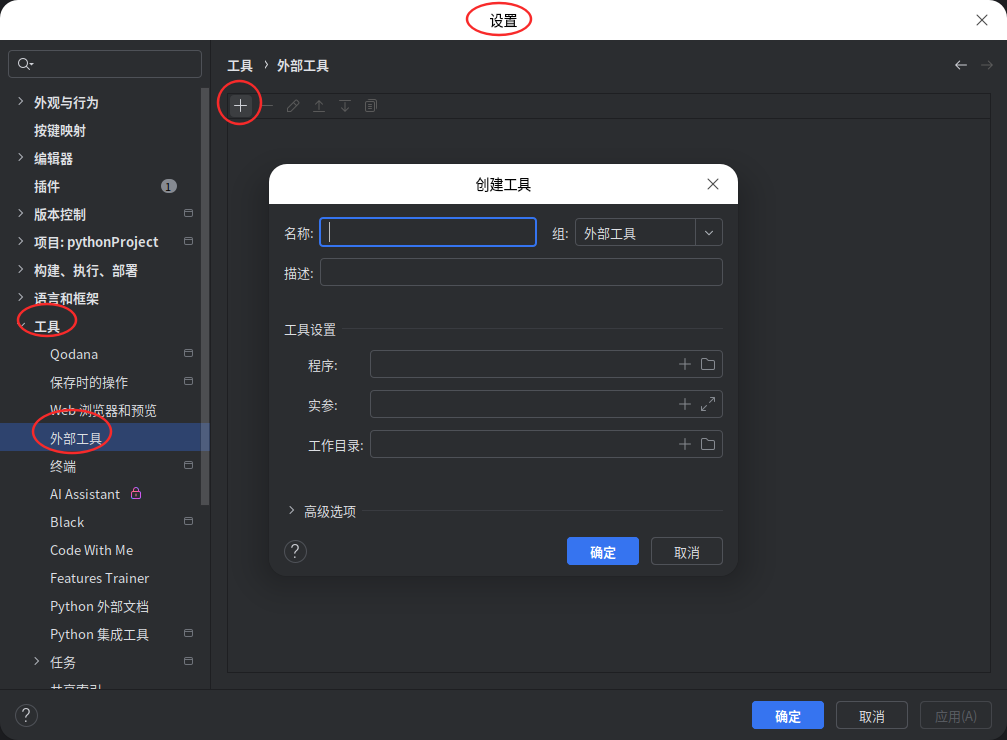Click the expand icon in 实参 field

708,404
